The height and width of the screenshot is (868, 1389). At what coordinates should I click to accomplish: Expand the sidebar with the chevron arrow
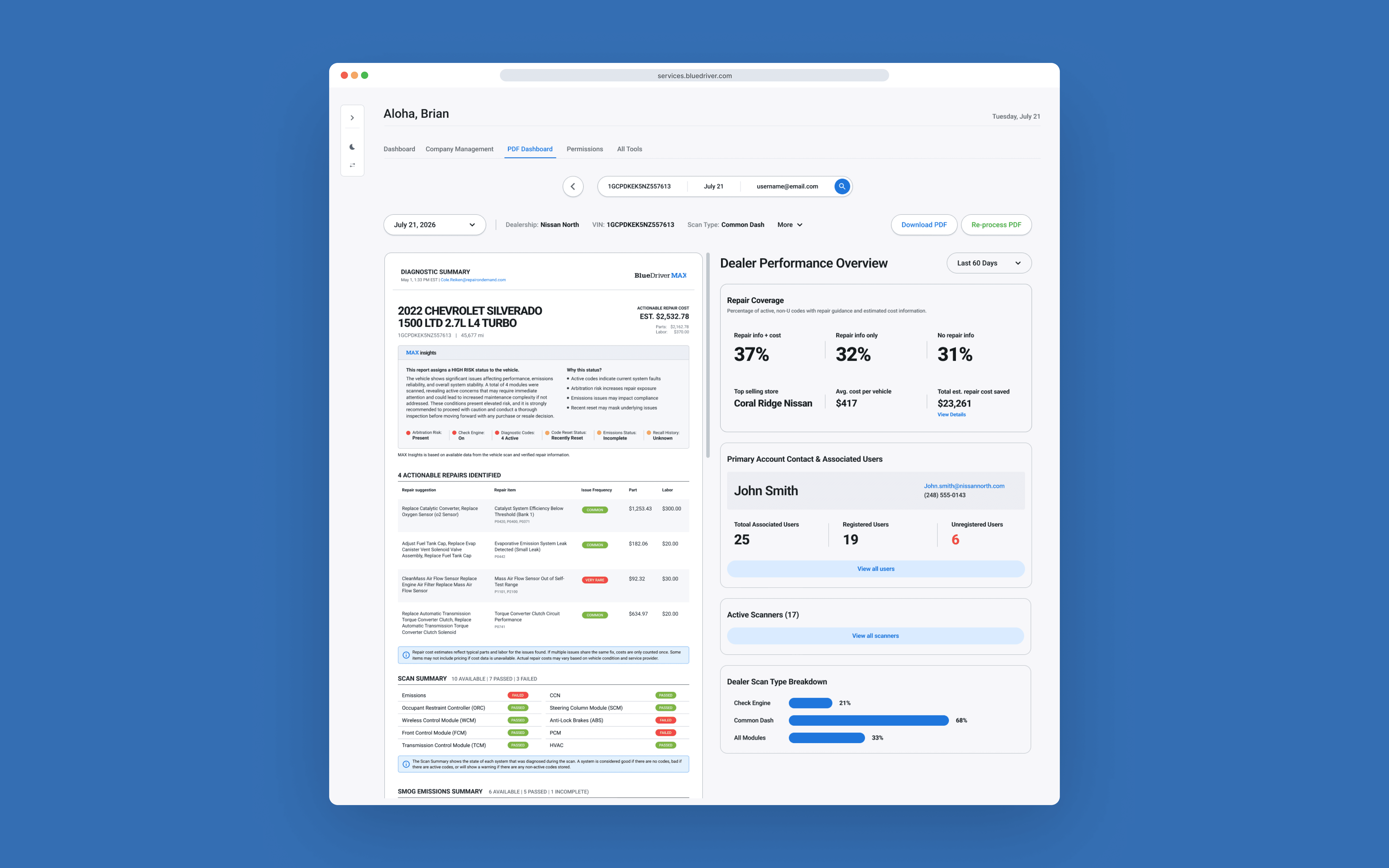tap(352, 118)
